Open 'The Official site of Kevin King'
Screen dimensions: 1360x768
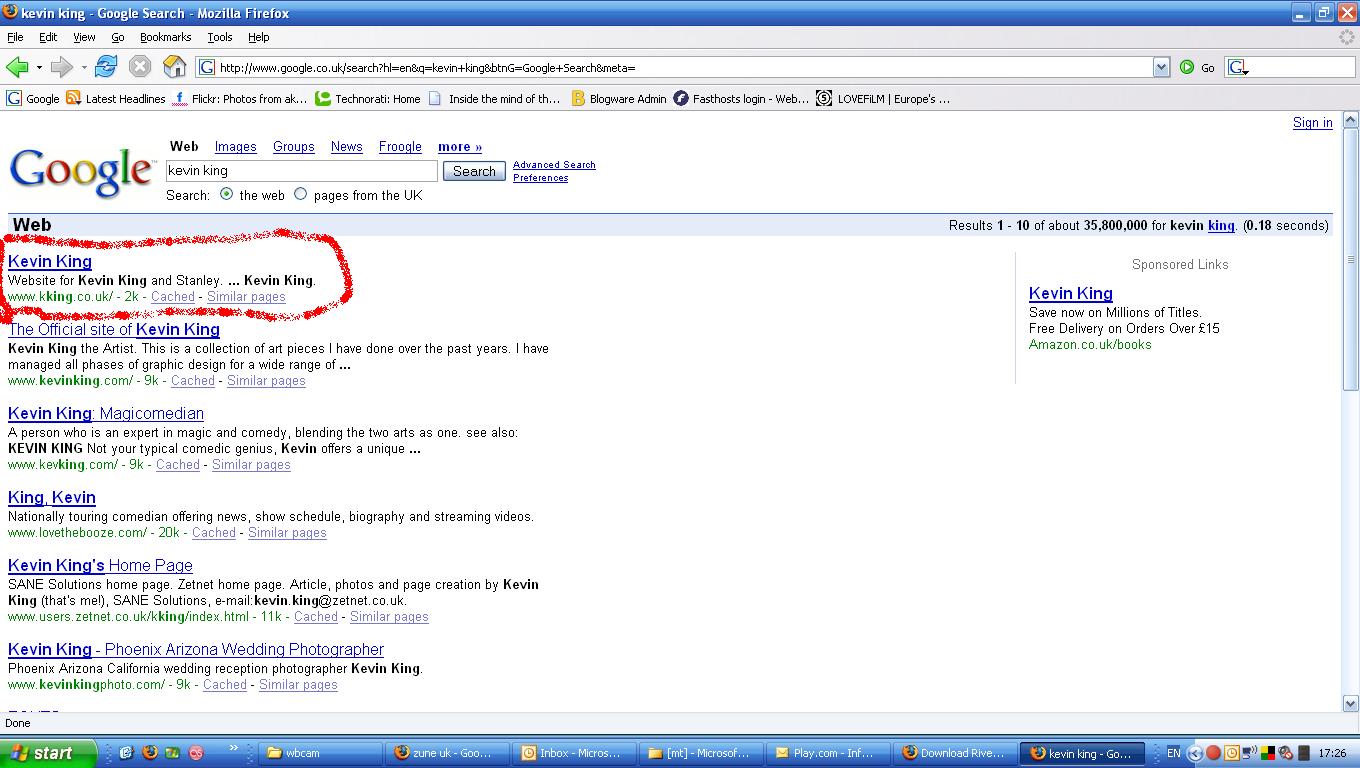coord(114,330)
